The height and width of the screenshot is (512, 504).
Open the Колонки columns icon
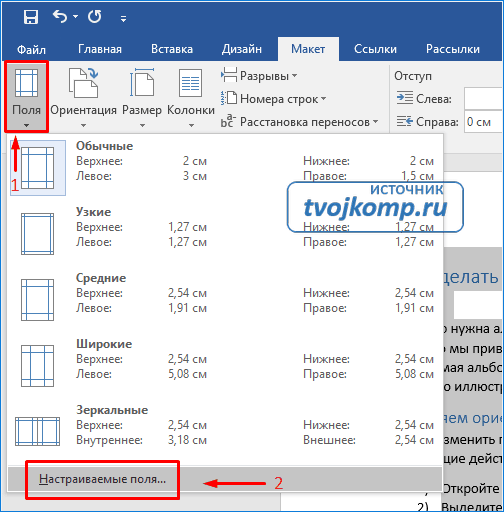pyautogui.click(x=191, y=83)
